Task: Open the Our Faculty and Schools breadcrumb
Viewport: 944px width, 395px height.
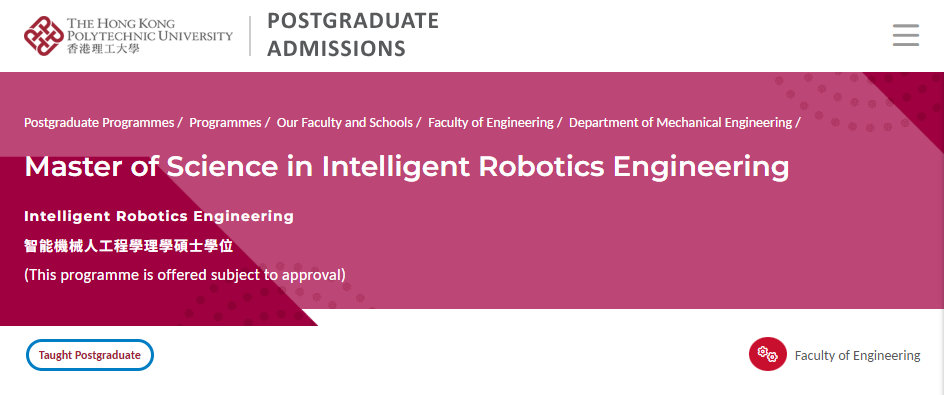Action: point(344,122)
